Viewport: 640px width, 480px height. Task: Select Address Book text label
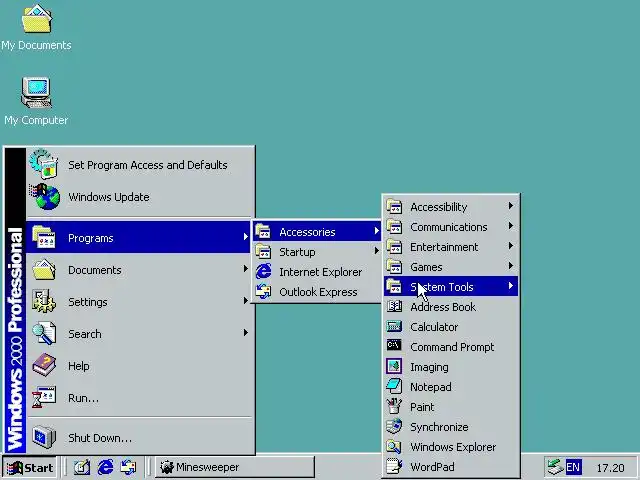click(x=443, y=307)
